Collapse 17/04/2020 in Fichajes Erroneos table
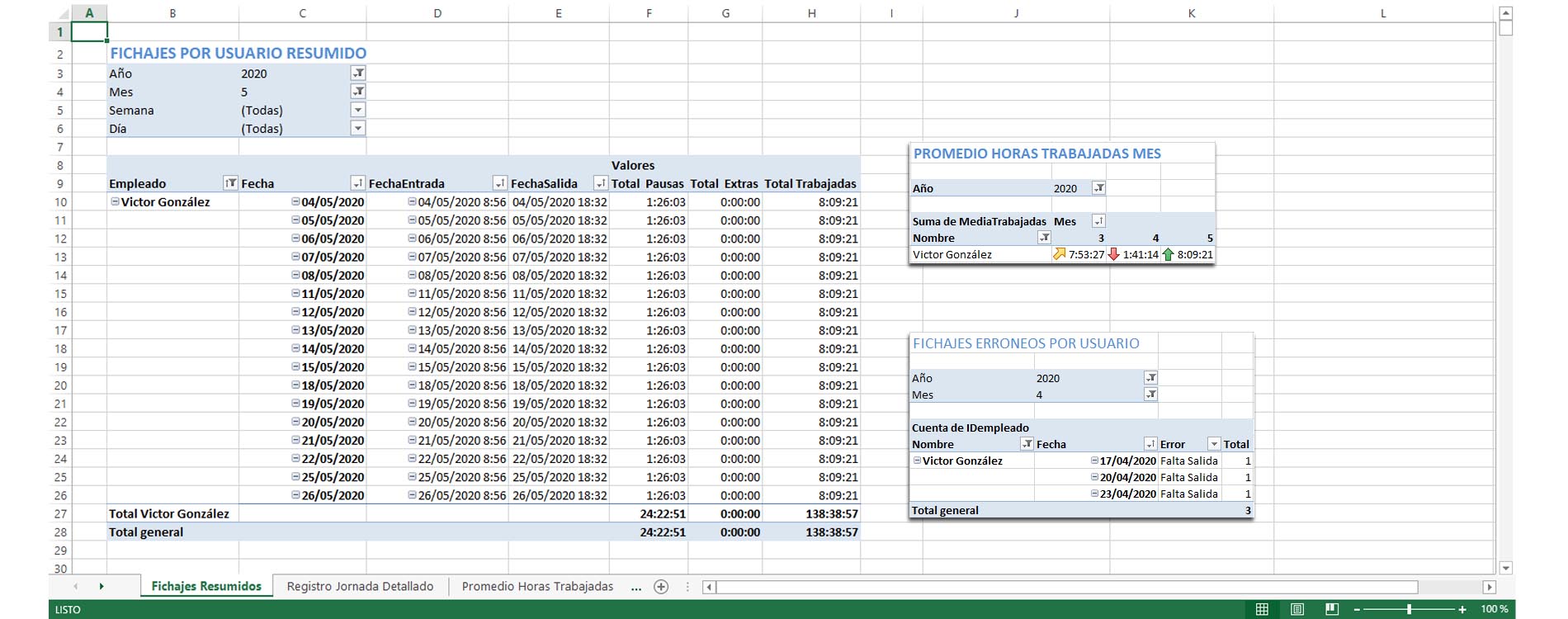 pos(1094,461)
